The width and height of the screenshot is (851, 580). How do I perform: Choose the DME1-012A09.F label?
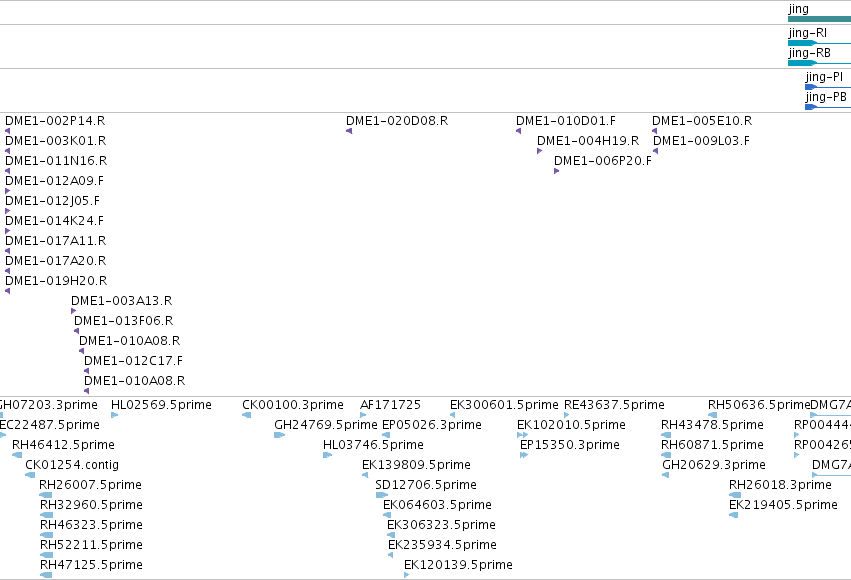pos(54,181)
